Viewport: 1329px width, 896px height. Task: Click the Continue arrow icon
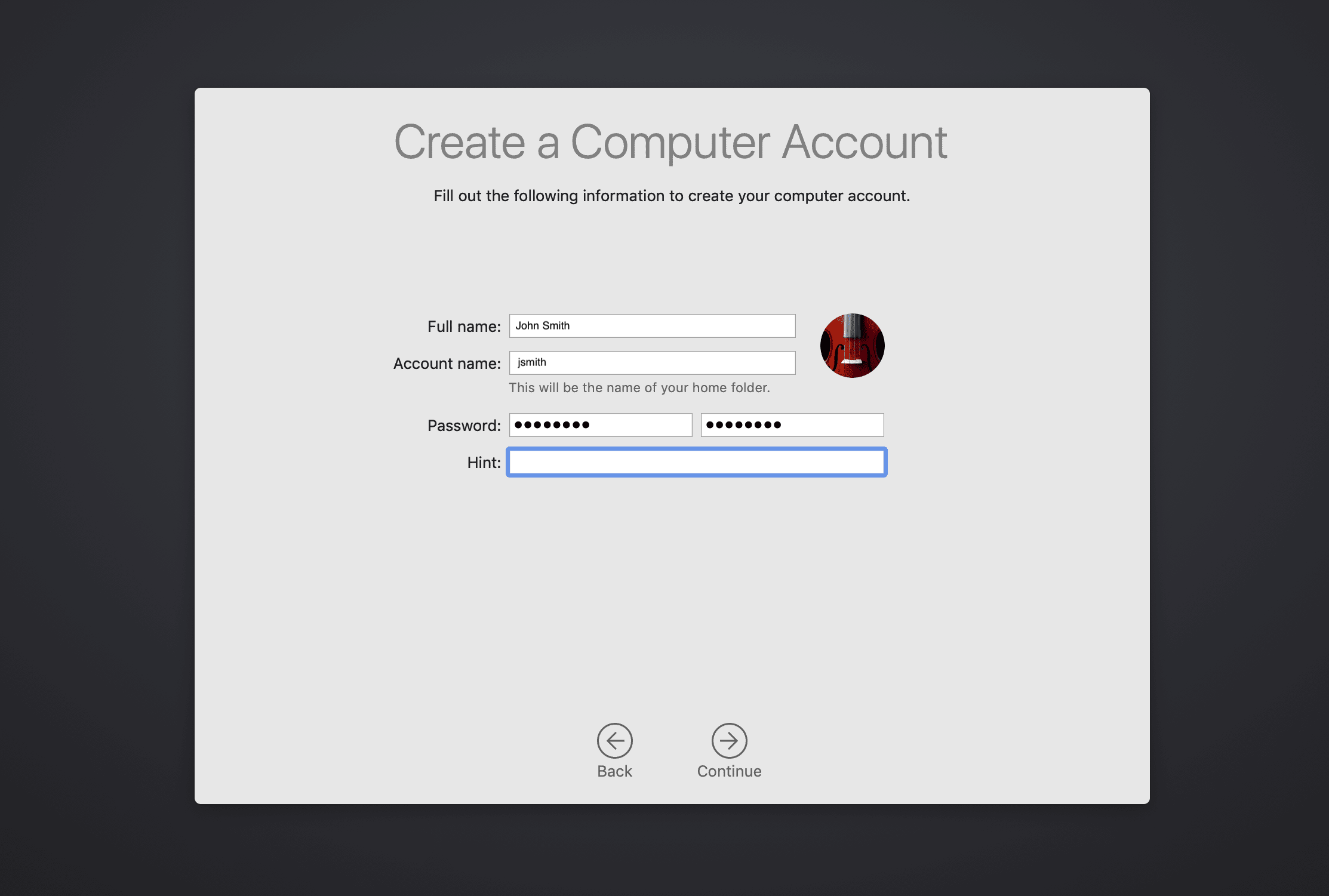[x=729, y=741]
